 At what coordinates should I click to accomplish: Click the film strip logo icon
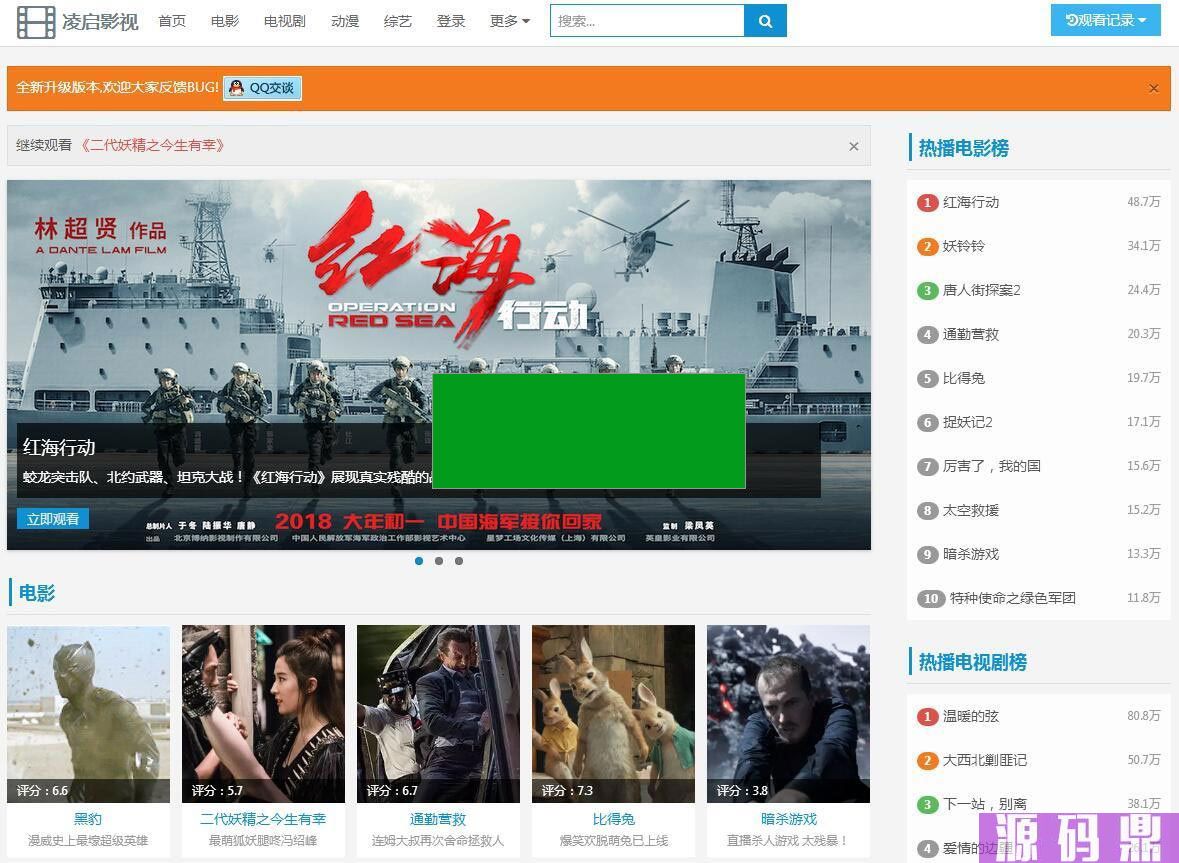[35, 21]
